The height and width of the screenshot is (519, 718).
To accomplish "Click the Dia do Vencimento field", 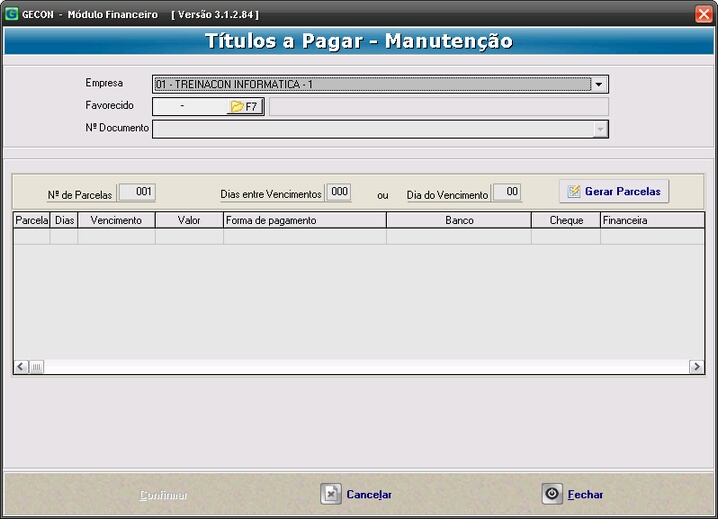I will pos(507,192).
